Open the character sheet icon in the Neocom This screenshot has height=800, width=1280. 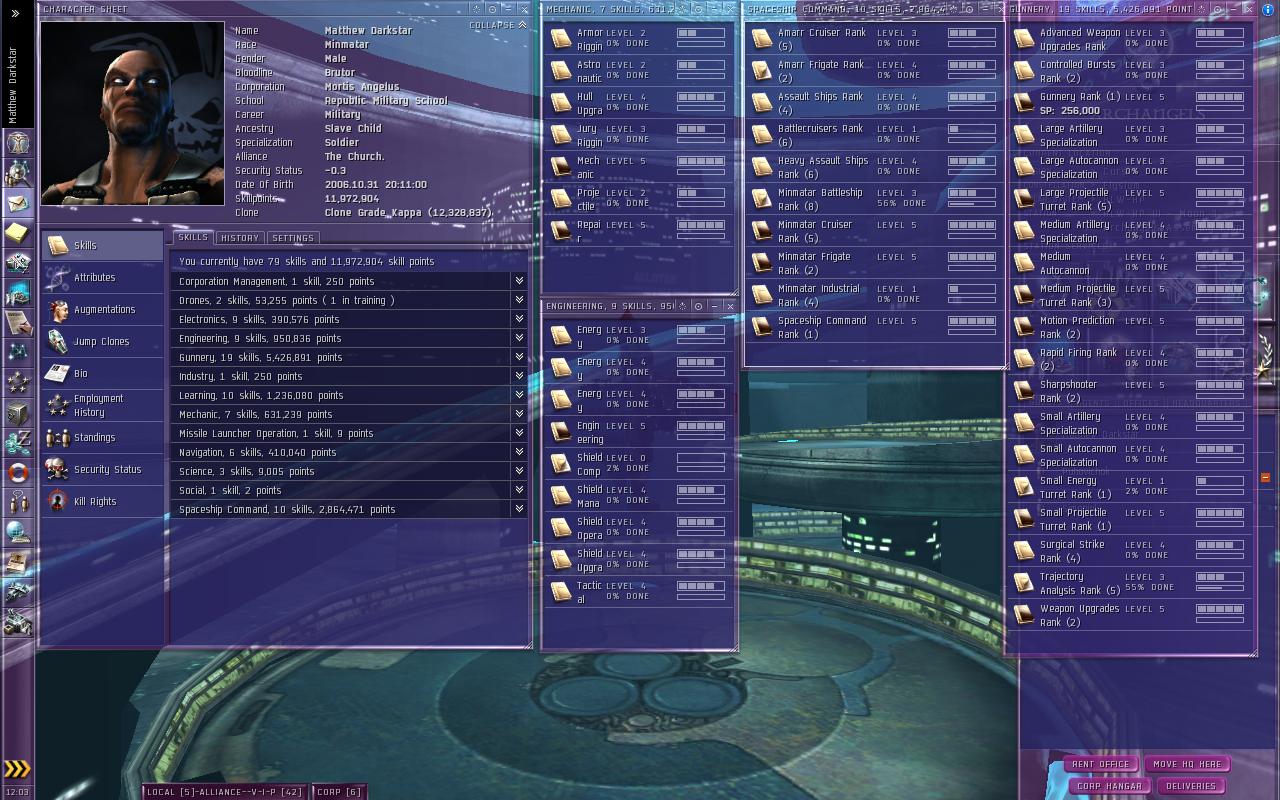pos(18,143)
